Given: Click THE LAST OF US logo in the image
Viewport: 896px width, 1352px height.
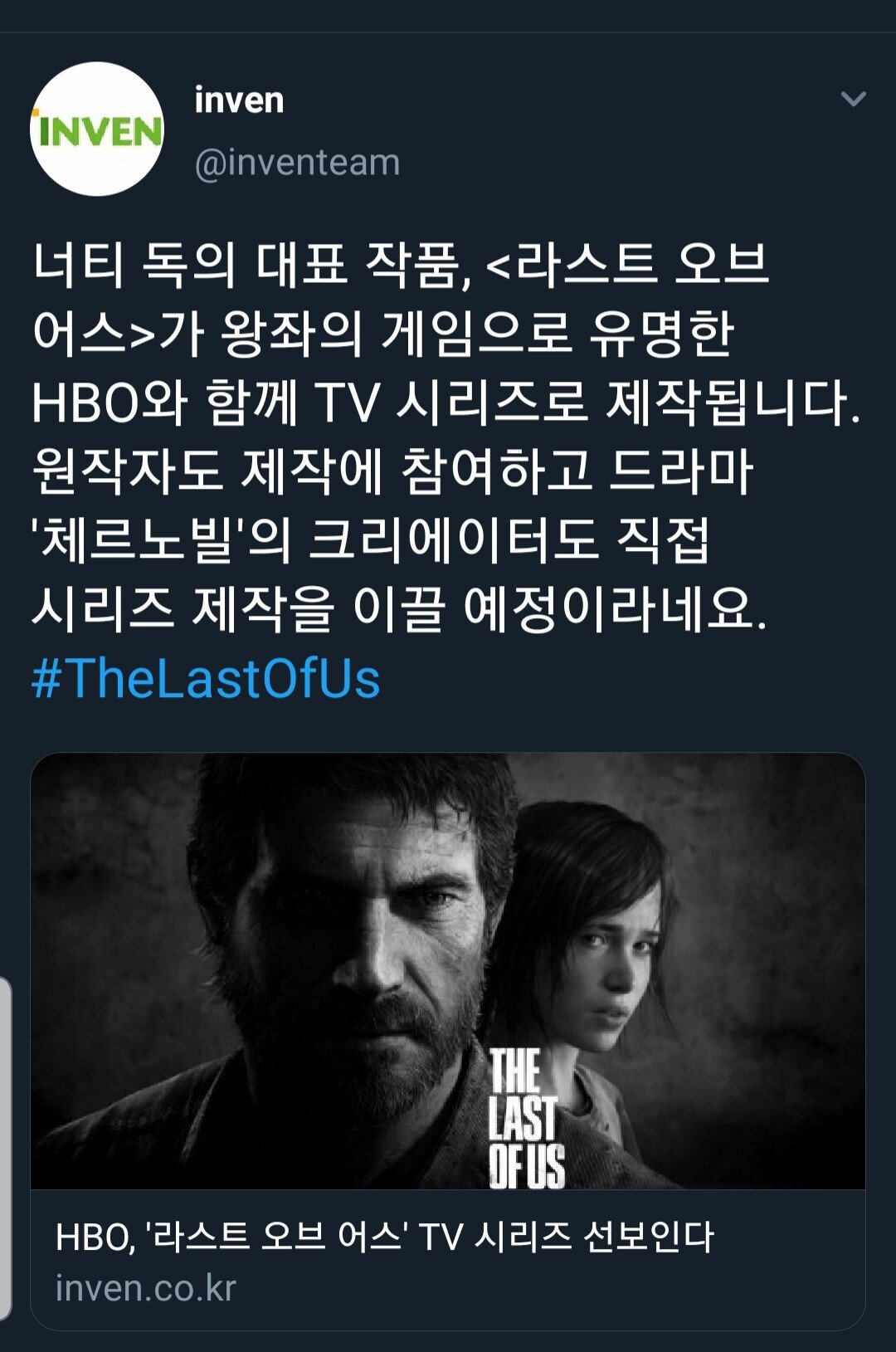Looking at the screenshot, I should (526, 1117).
